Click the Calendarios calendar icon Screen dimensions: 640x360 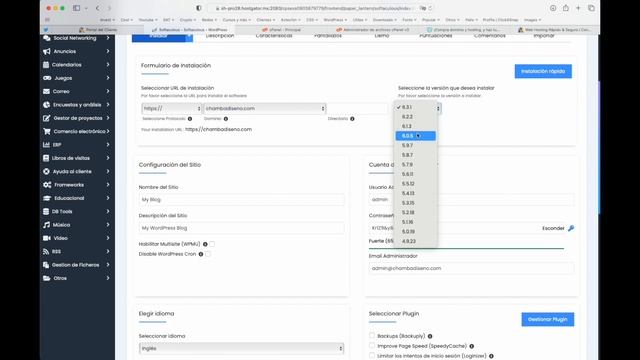tap(46, 64)
